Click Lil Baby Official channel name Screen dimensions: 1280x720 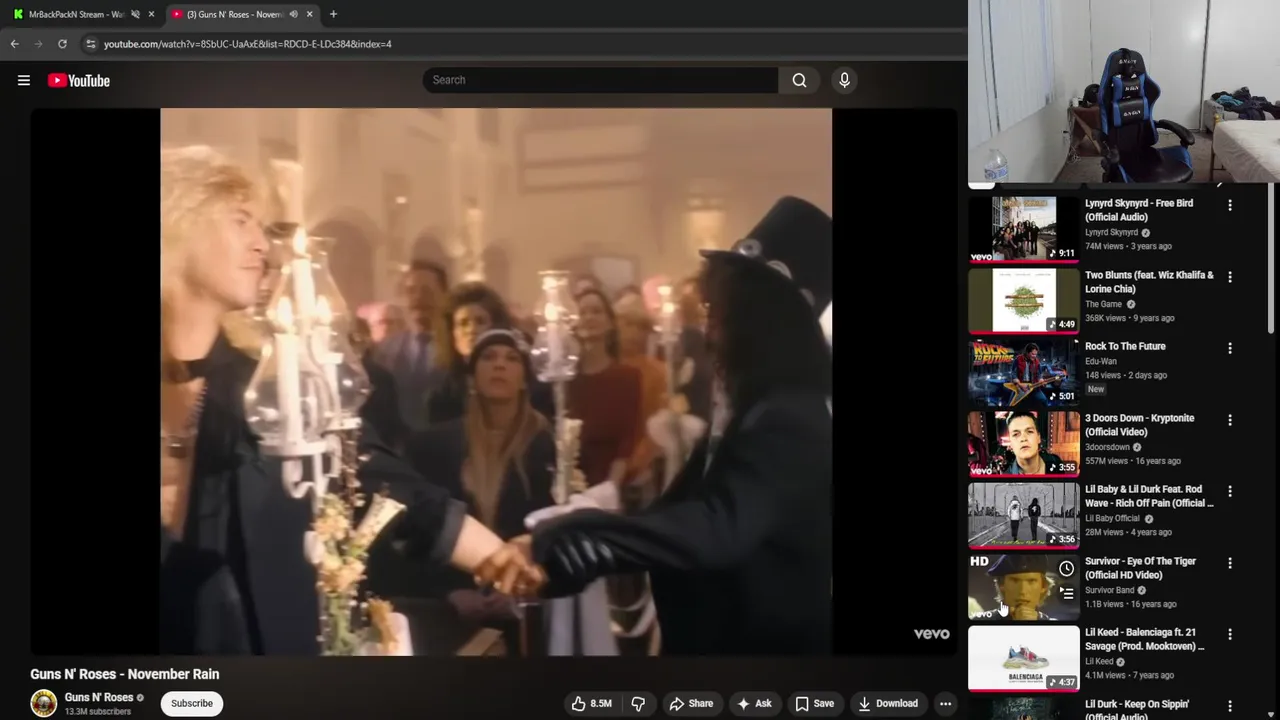1112,518
